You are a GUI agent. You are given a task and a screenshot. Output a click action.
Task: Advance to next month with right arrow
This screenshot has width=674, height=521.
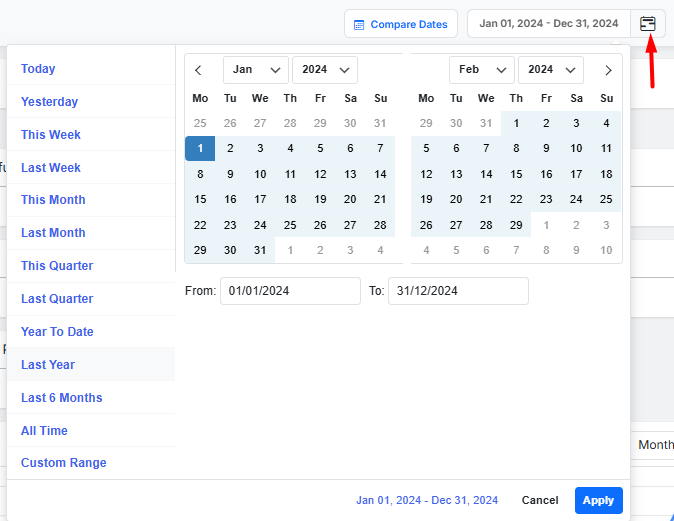click(x=608, y=70)
